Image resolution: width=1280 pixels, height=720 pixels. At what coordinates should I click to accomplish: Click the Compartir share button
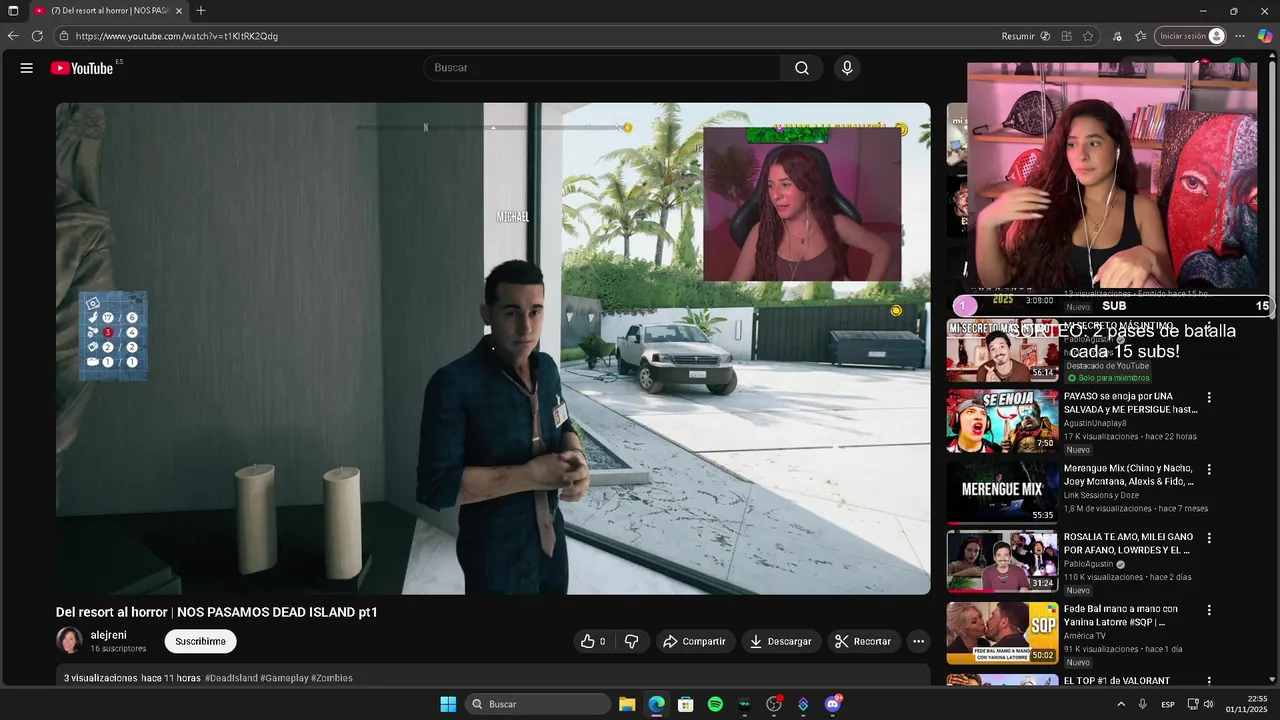click(695, 641)
